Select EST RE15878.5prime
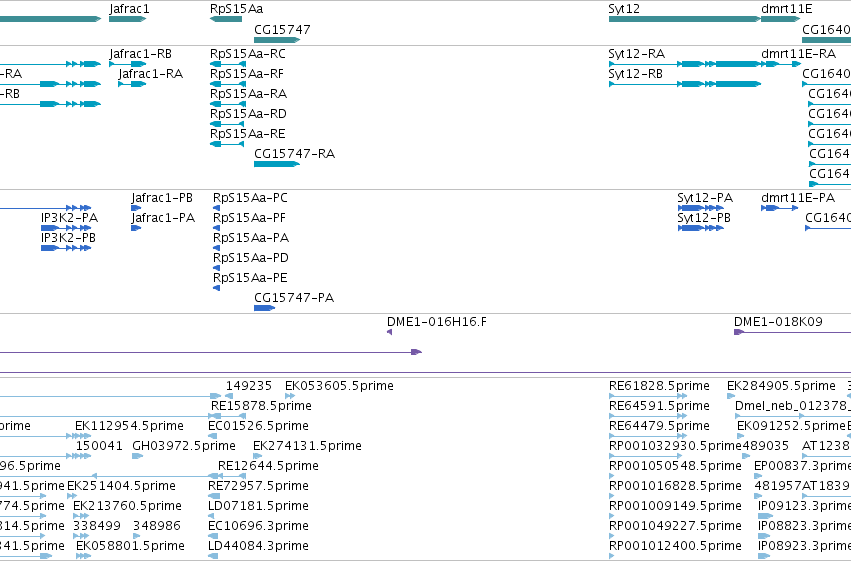Image resolution: width=851 pixels, height=561 pixels. click(261, 406)
